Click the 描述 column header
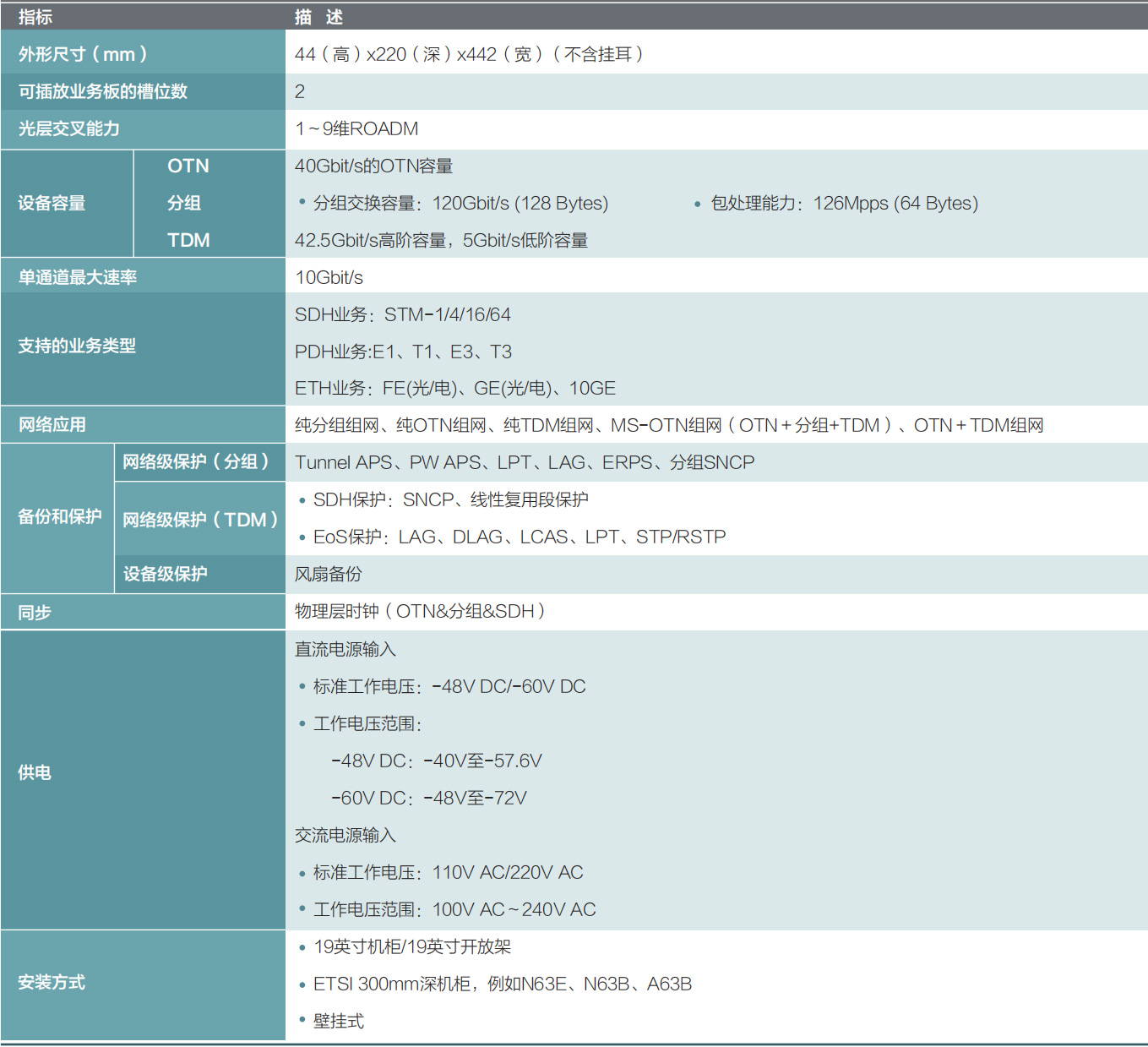Screen dimensions: 1148x1047 (x=318, y=17)
